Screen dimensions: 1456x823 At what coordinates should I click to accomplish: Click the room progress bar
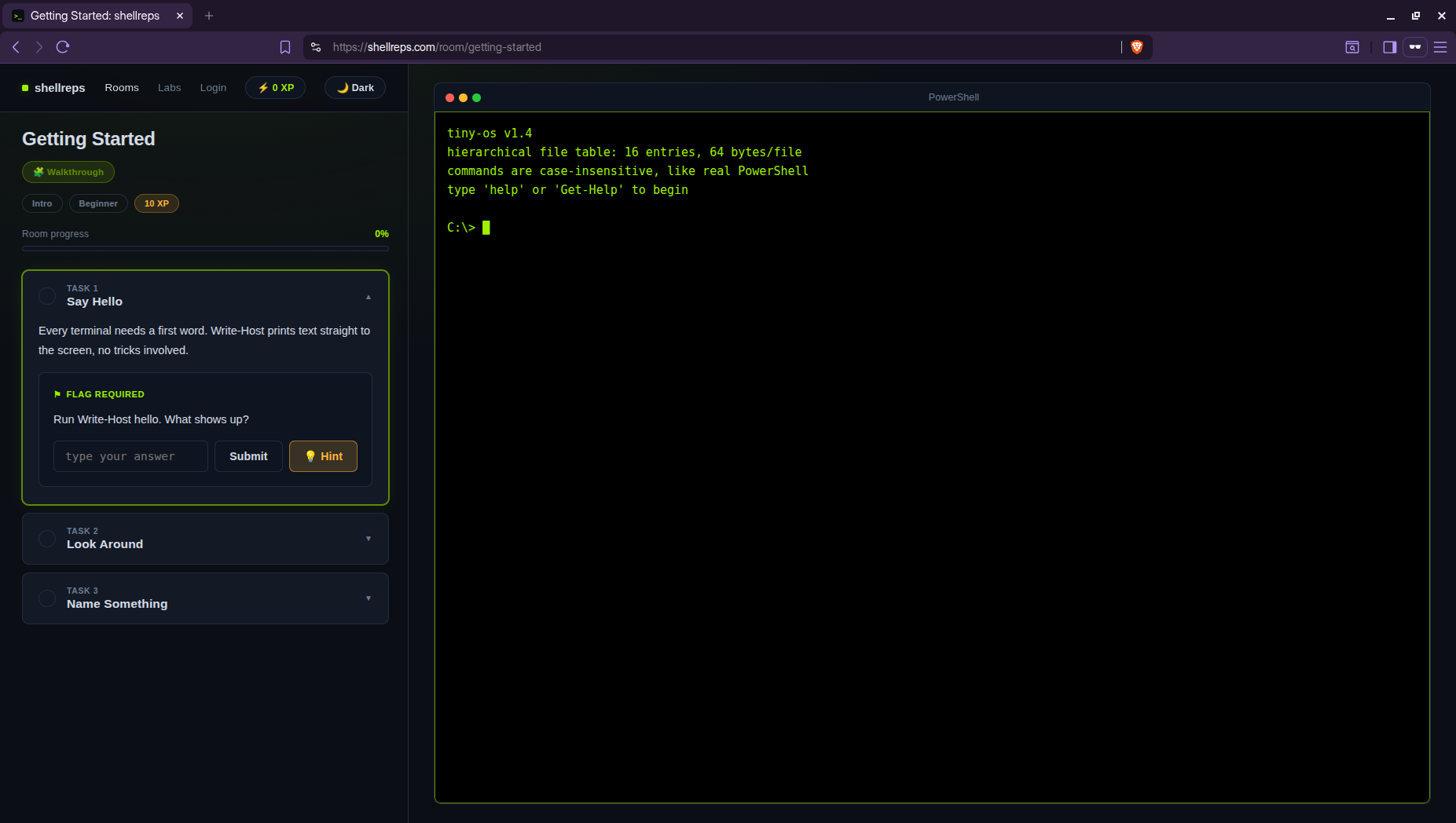[205, 249]
